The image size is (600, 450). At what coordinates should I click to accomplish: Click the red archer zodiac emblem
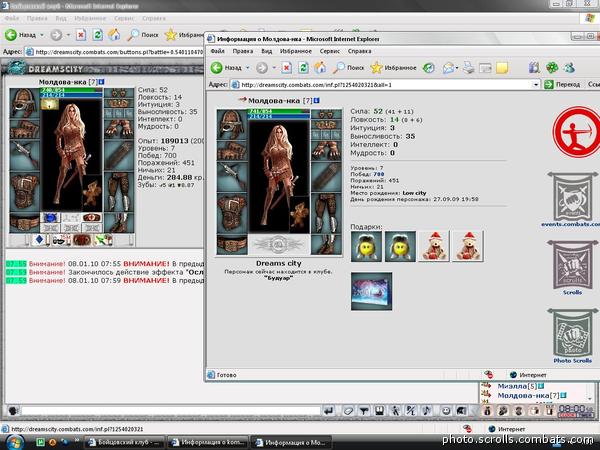pyautogui.click(x=576, y=132)
